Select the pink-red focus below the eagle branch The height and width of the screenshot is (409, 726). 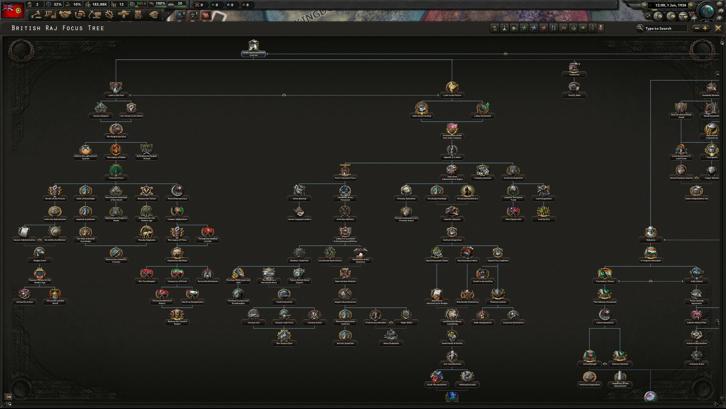tap(452, 129)
